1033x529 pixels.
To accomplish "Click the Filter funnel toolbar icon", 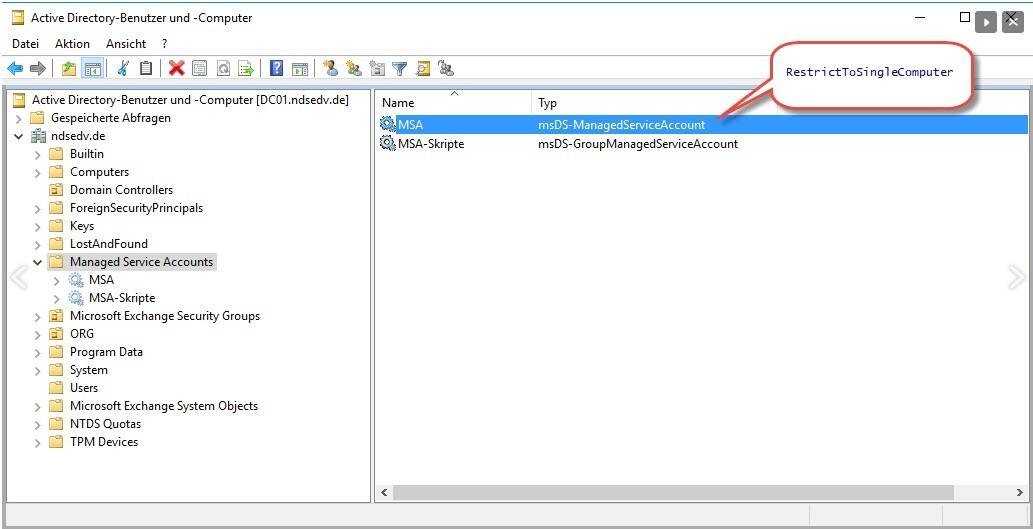I will pyautogui.click(x=399, y=68).
